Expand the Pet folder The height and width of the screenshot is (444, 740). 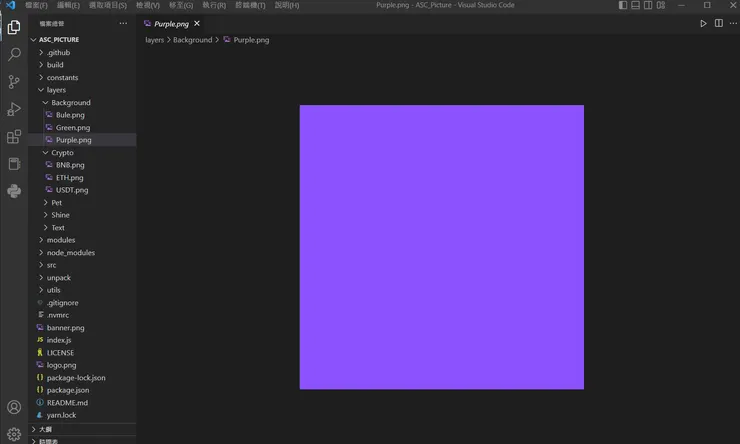(x=82, y=202)
